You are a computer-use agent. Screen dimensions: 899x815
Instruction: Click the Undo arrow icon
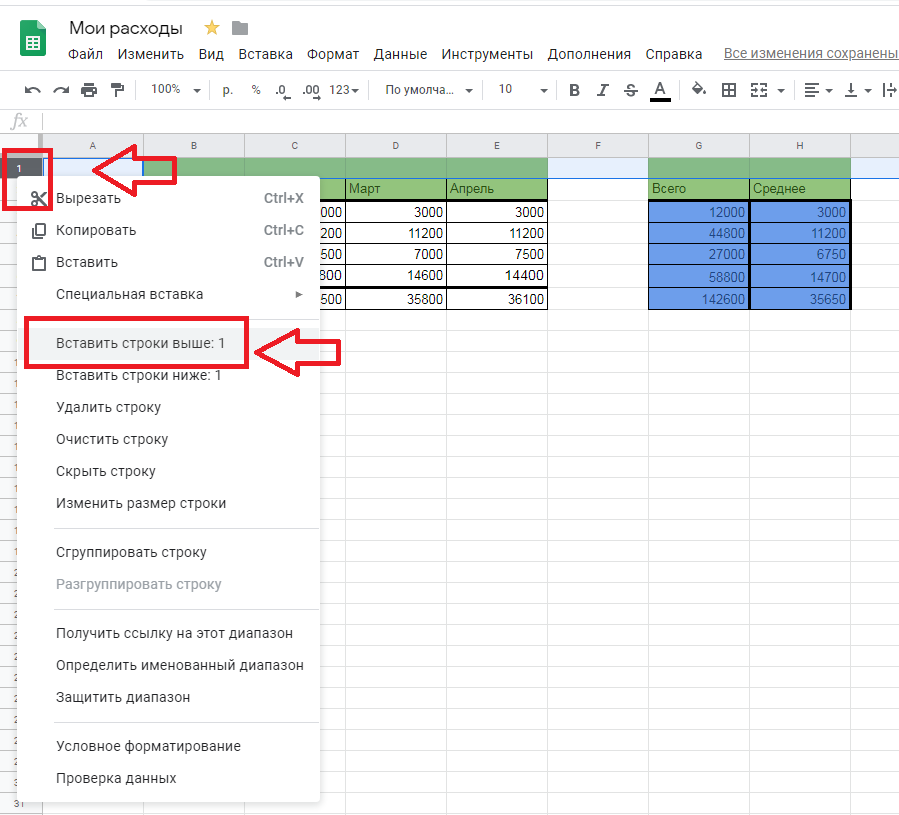33,90
